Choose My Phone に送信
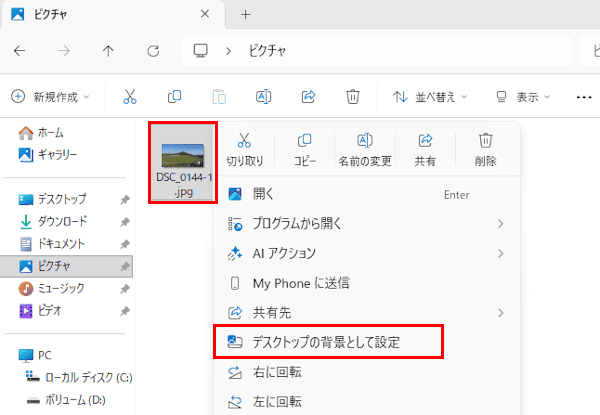600x415 pixels. pos(367,283)
